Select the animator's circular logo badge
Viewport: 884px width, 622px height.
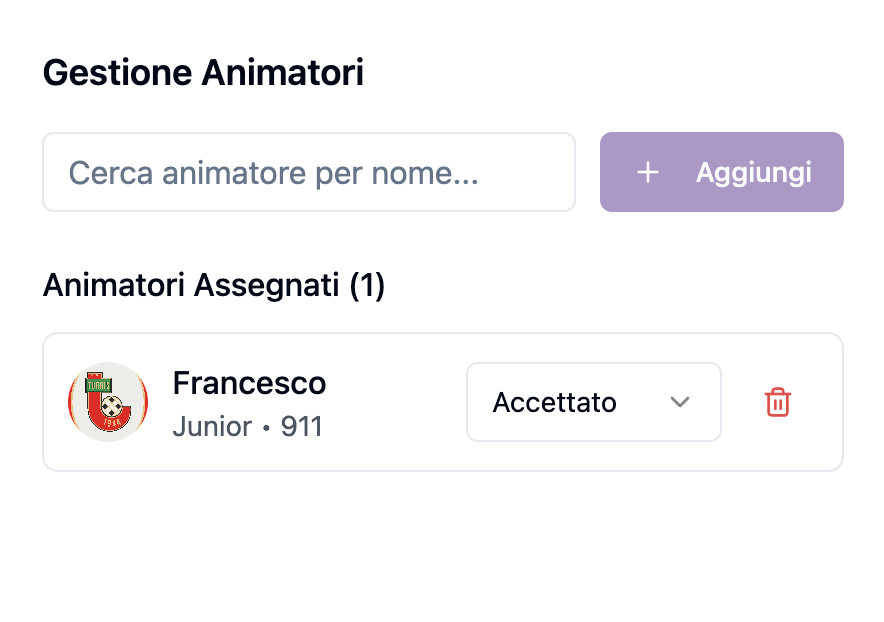[x=107, y=402]
